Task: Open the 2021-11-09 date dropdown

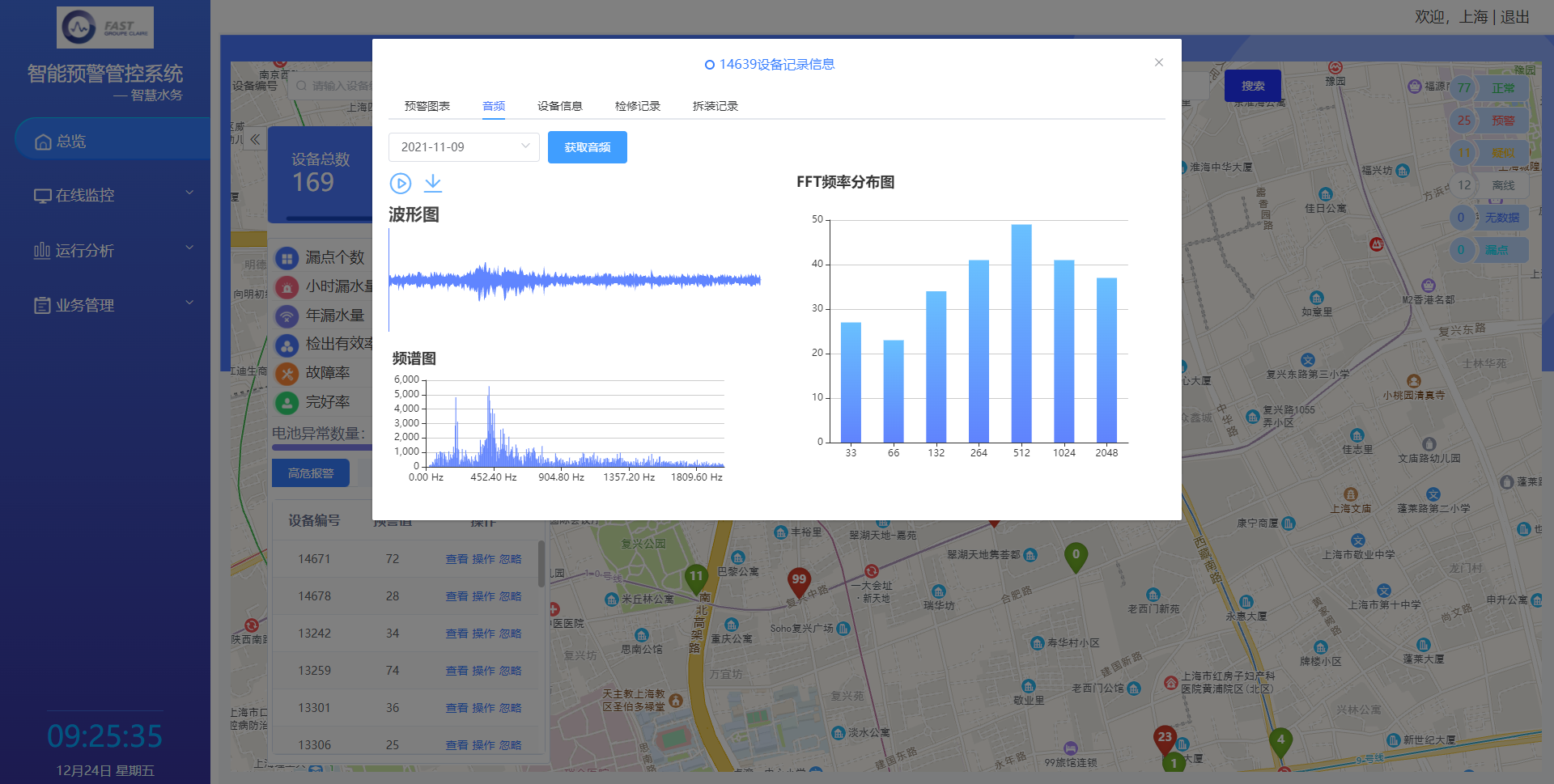Action: point(464,147)
